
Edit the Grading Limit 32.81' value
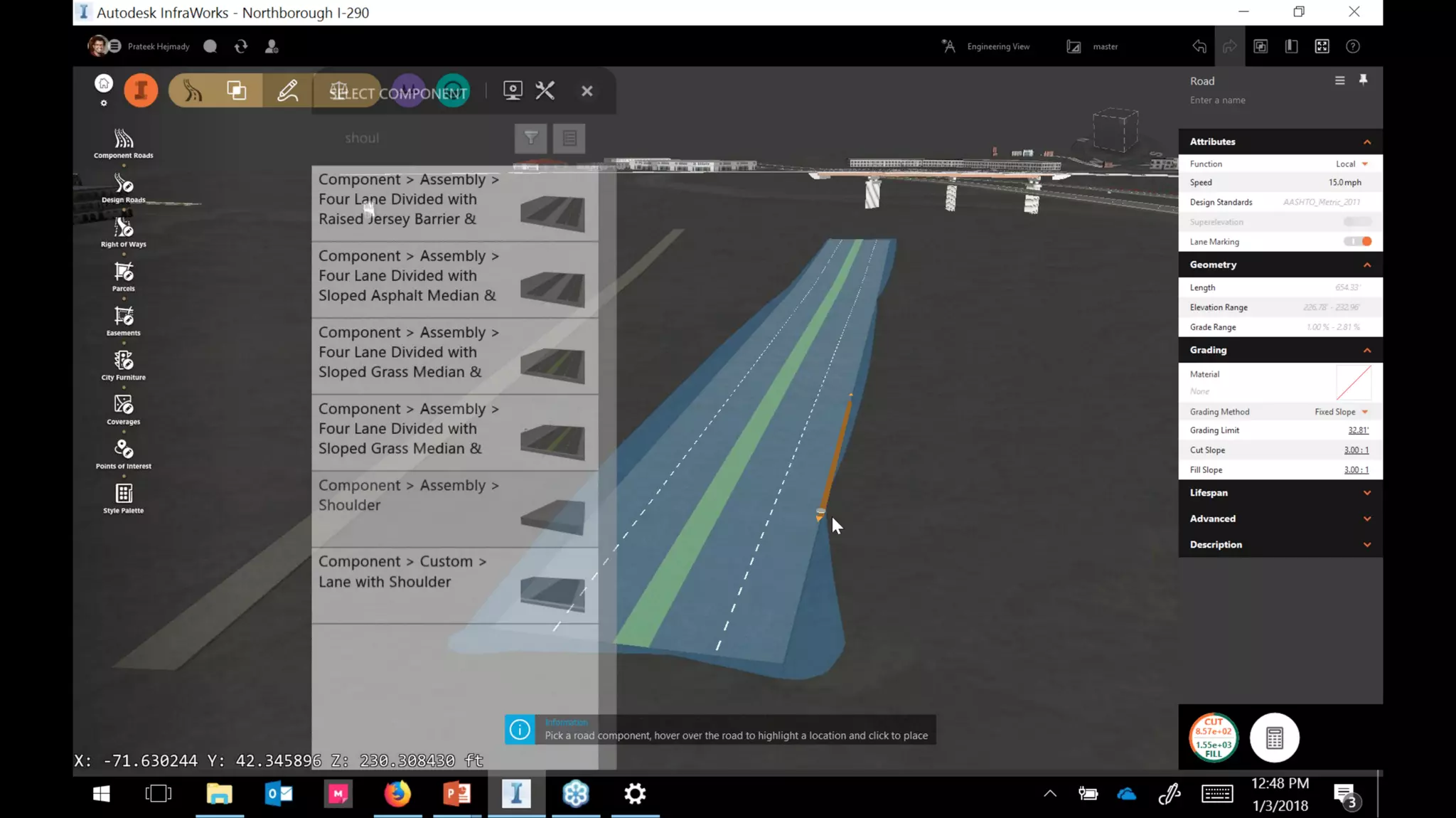(1358, 430)
